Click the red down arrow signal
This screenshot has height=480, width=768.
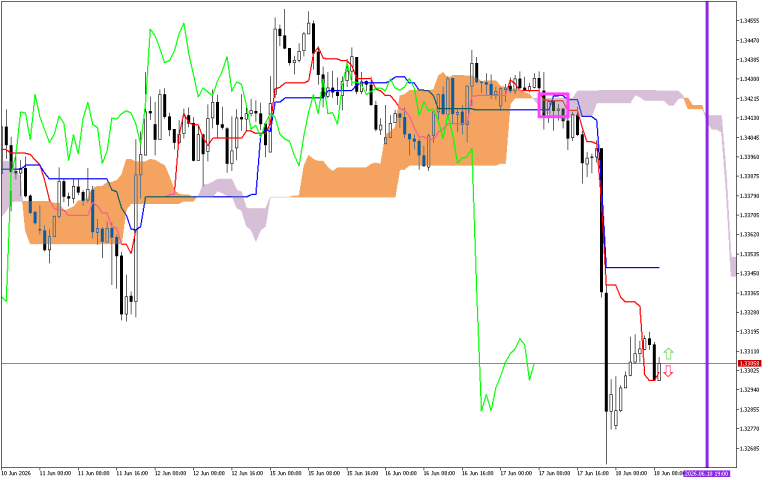pos(668,371)
